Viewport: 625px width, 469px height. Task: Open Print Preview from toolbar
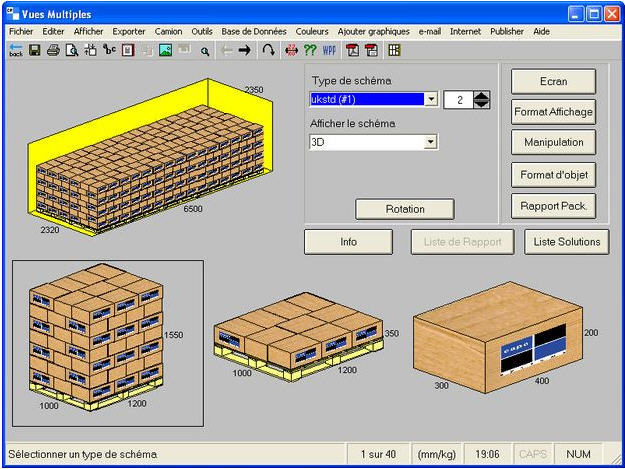(72, 50)
